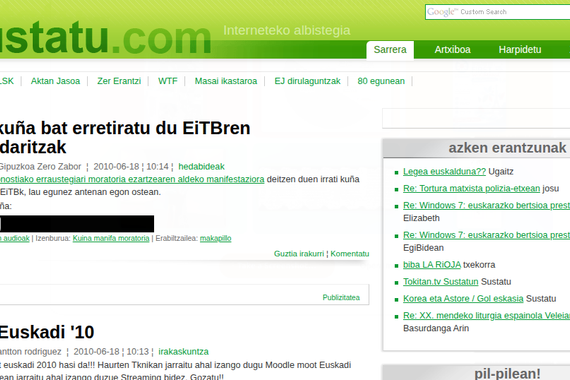The width and height of the screenshot is (570, 380).
Task: Click the empty box above azken erantzunak
Action: [476, 119]
